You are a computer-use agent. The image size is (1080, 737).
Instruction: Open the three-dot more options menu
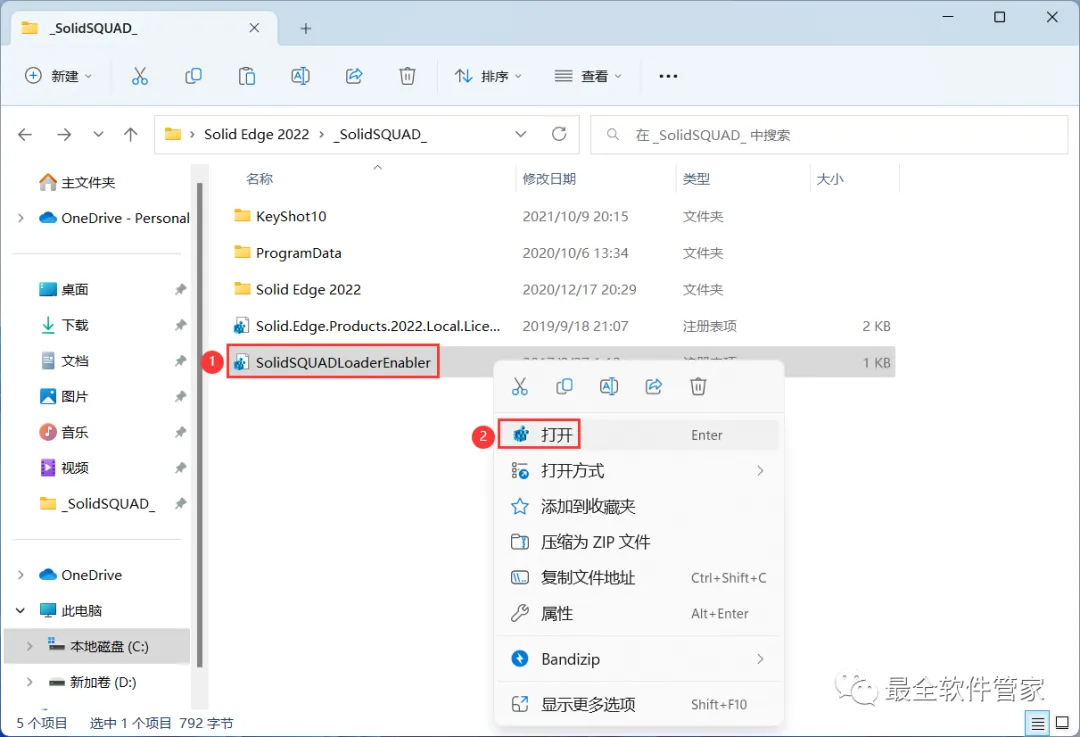668,76
